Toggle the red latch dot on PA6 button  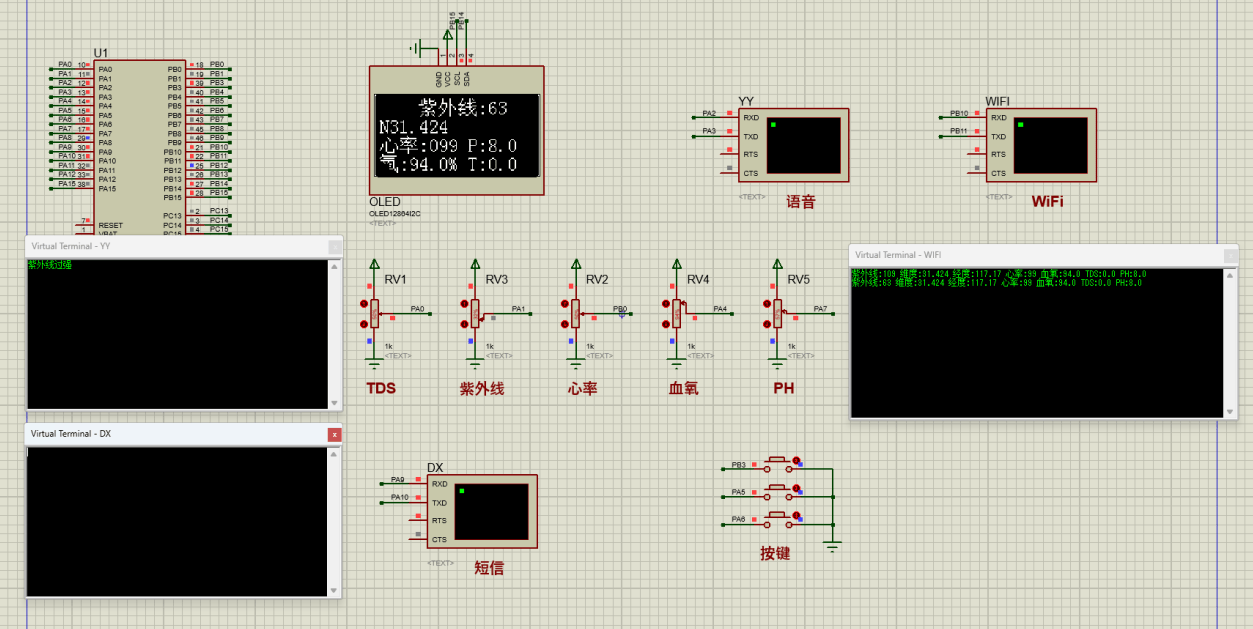(796, 515)
